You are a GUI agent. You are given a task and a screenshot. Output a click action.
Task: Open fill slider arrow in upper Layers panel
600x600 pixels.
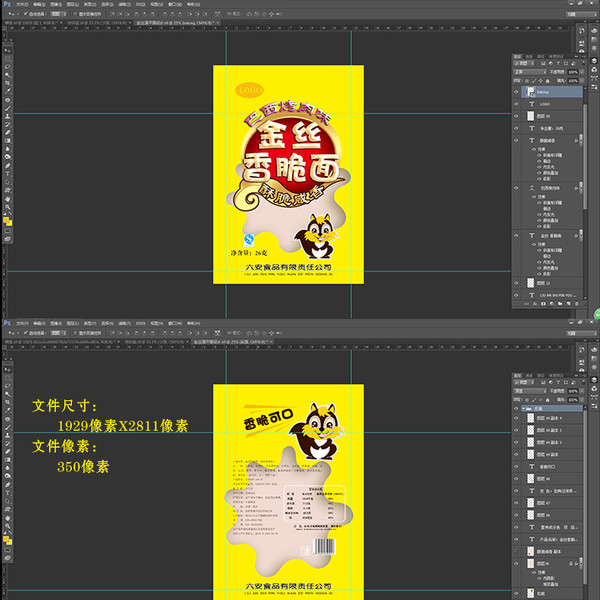tap(582, 81)
